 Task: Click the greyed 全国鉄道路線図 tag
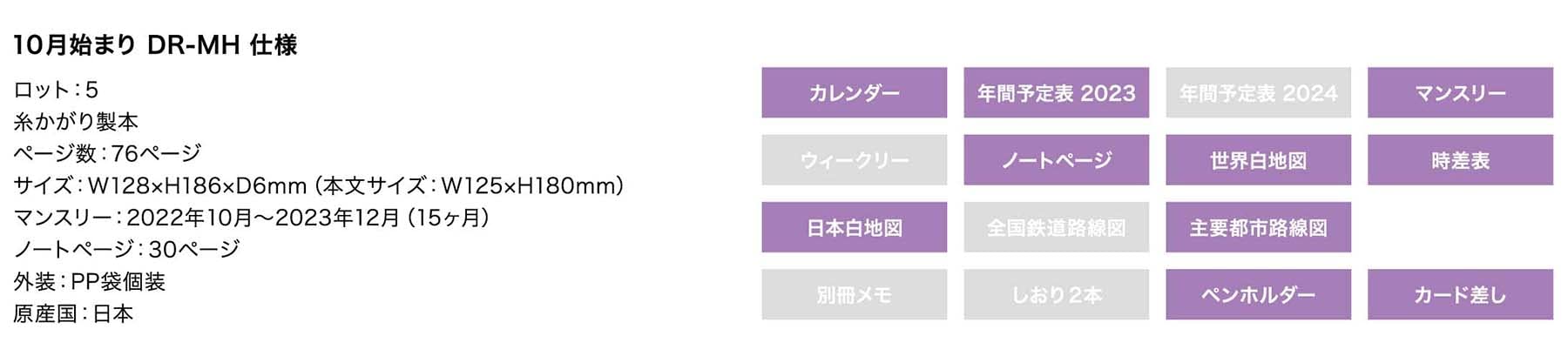[x=1056, y=227]
